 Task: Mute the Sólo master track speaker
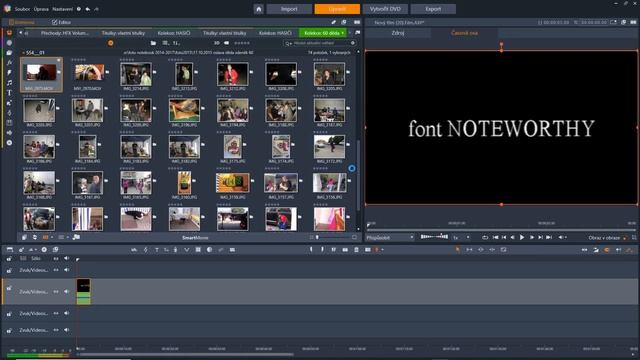coord(67,258)
